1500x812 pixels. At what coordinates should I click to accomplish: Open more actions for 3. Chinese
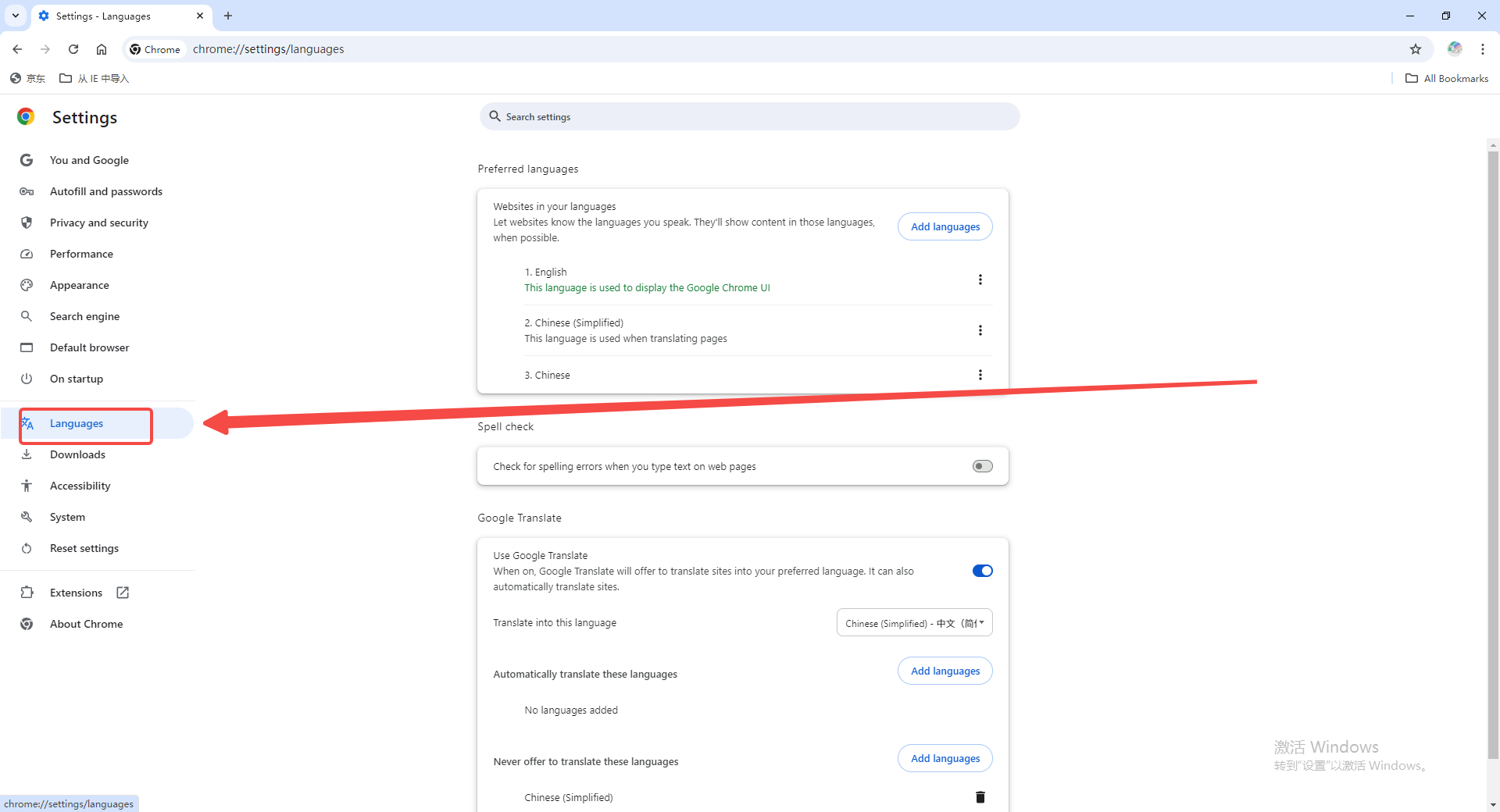[980, 375]
